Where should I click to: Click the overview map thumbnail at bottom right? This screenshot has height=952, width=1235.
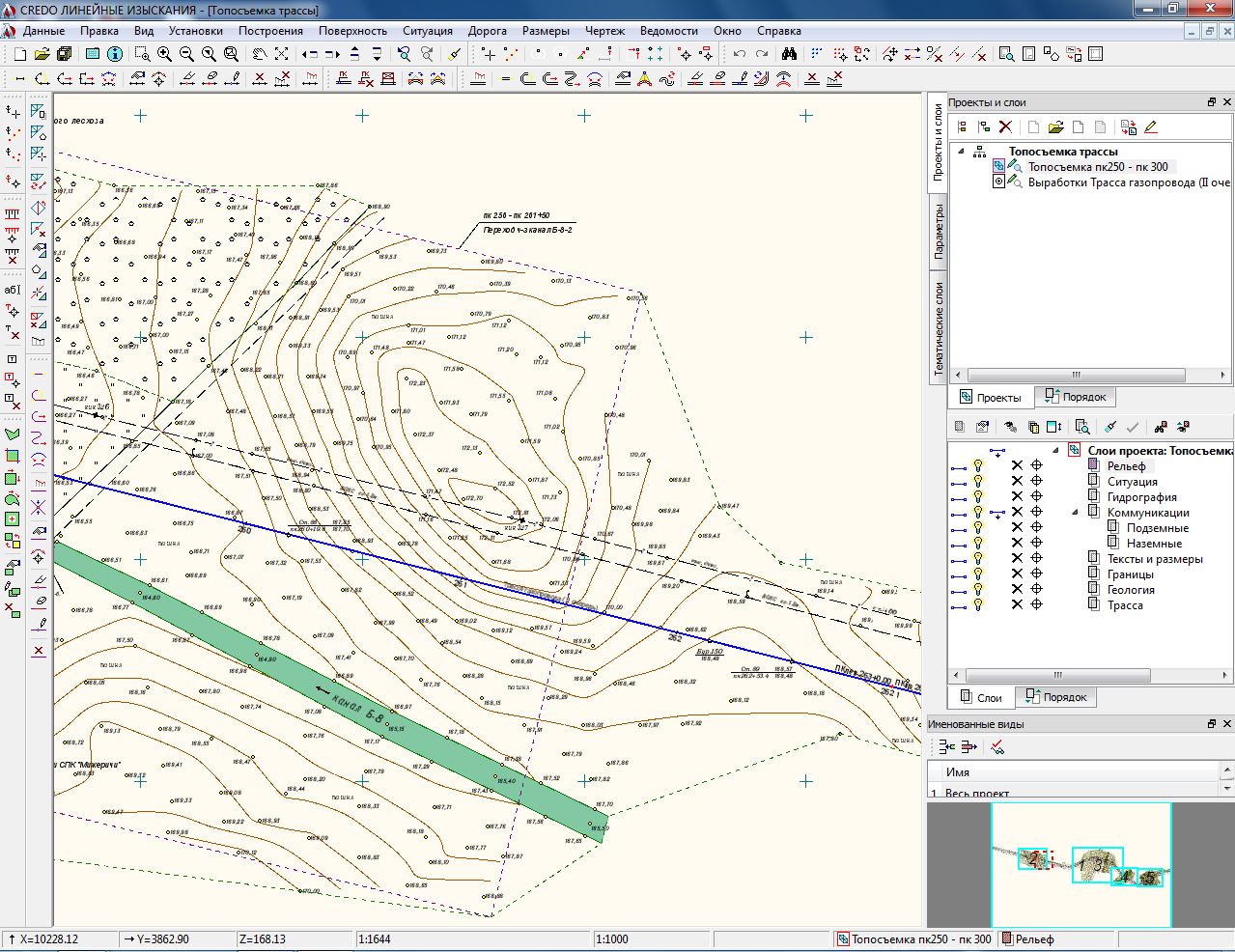click(1081, 864)
